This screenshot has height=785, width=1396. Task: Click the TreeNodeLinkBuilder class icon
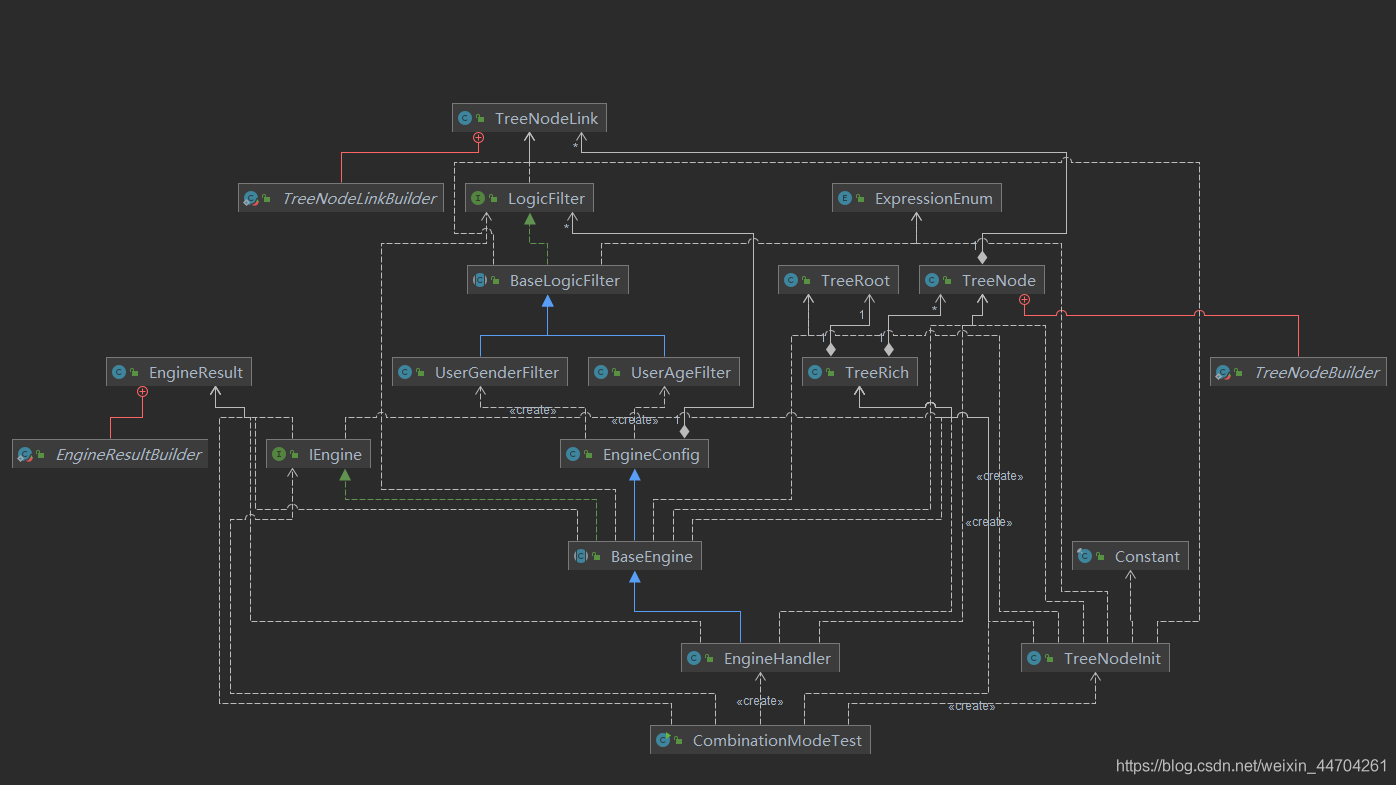pos(252,199)
